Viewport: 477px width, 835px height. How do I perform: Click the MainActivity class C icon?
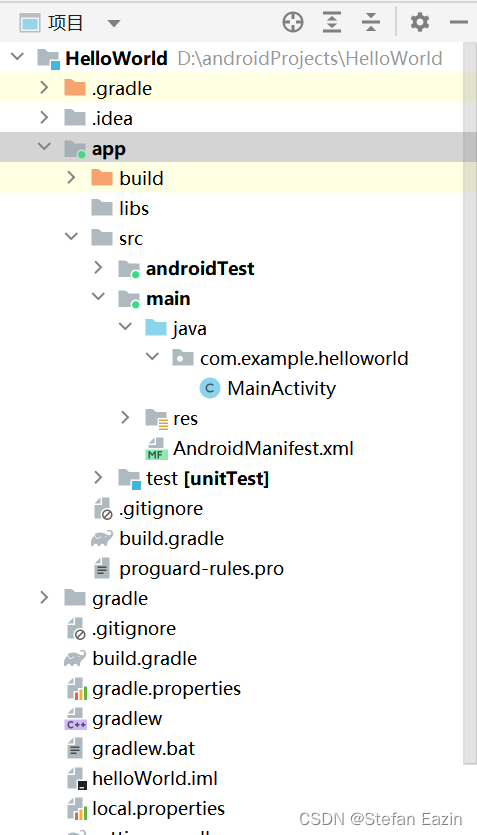(210, 388)
